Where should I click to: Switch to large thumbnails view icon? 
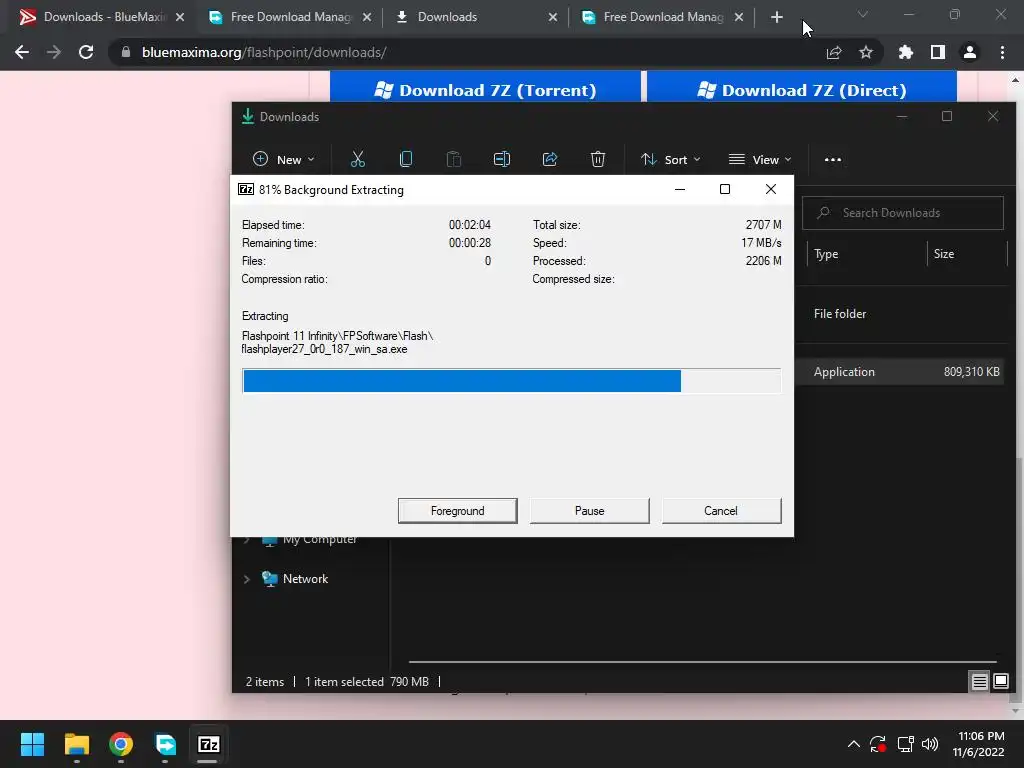(x=1000, y=682)
